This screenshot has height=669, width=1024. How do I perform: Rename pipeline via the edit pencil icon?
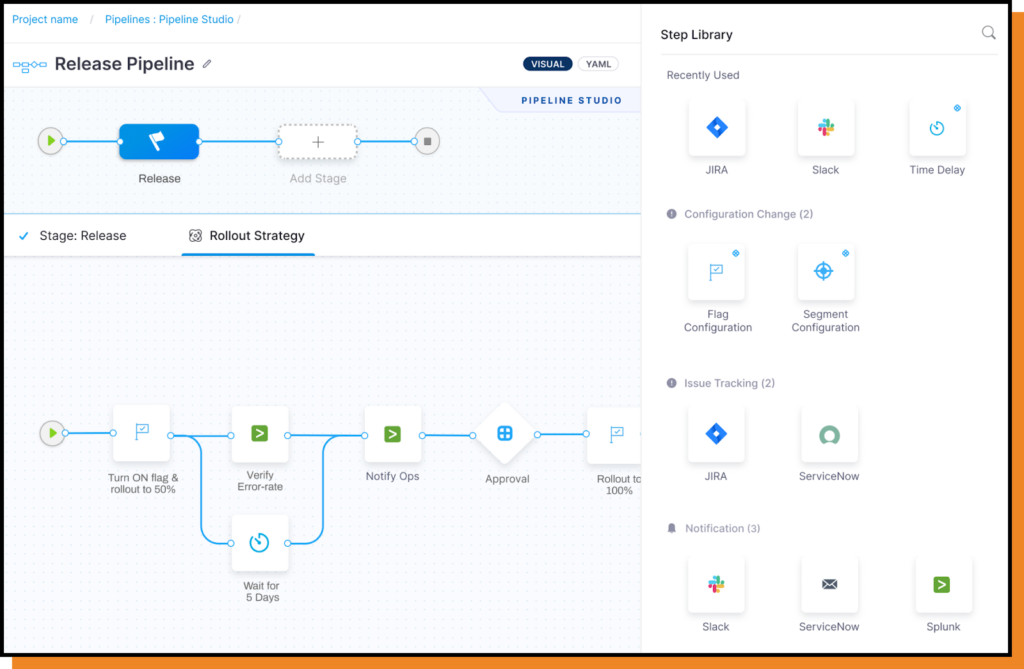(x=206, y=63)
